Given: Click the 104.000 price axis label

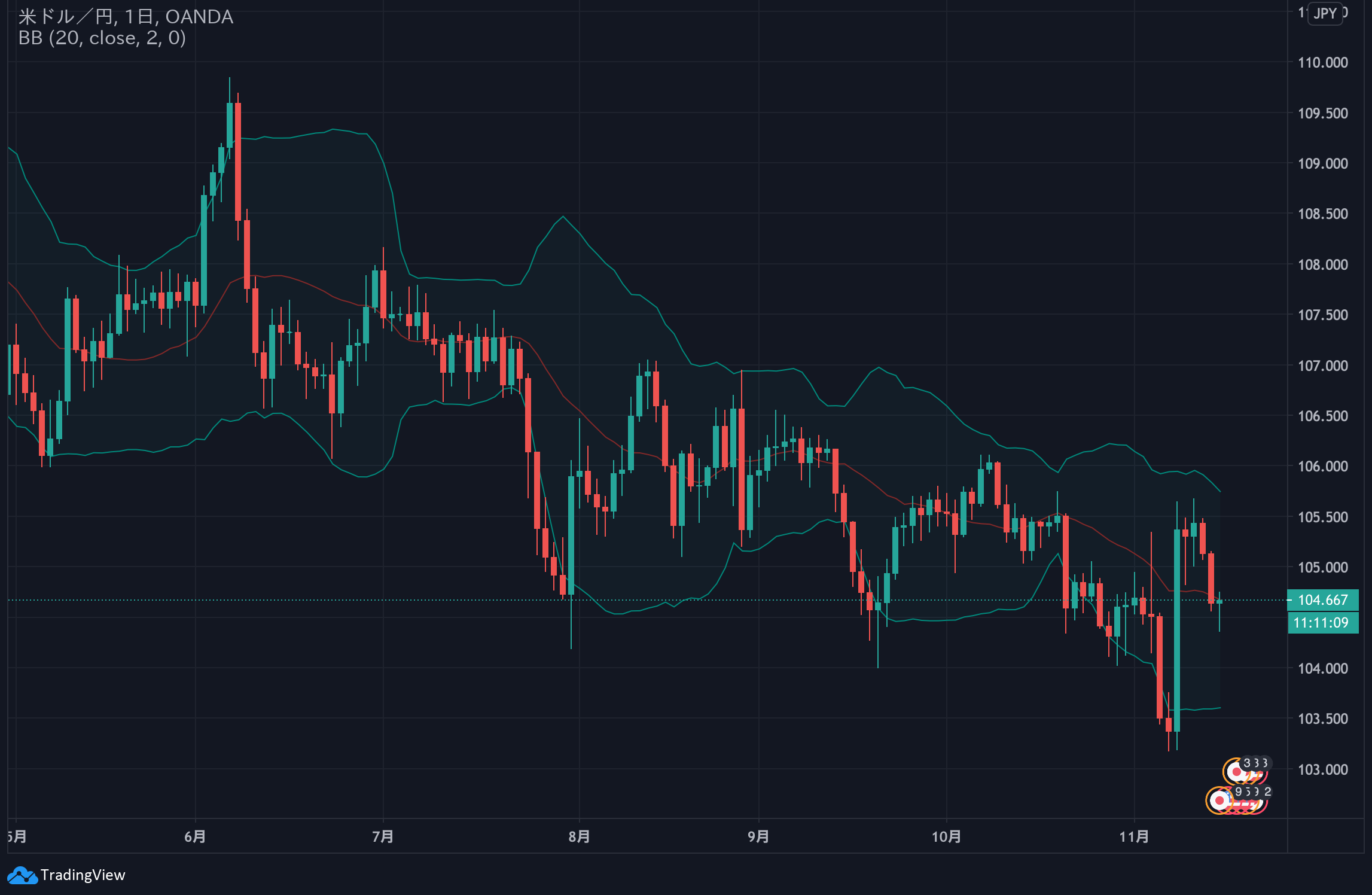Looking at the screenshot, I should [1322, 669].
